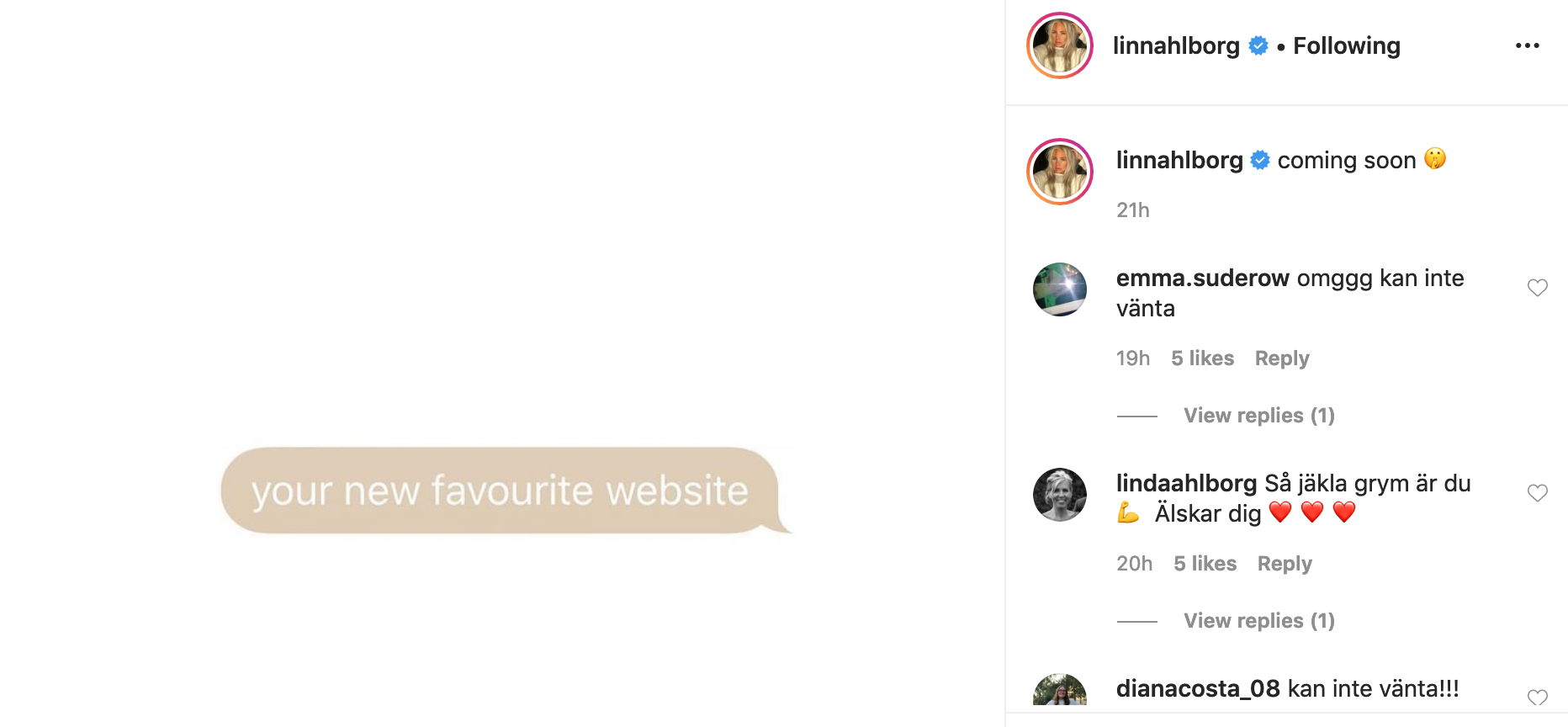The width and height of the screenshot is (1568, 727).
Task: View 5 likes on emma.suderow's comment
Action: [x=1202, y=358]
